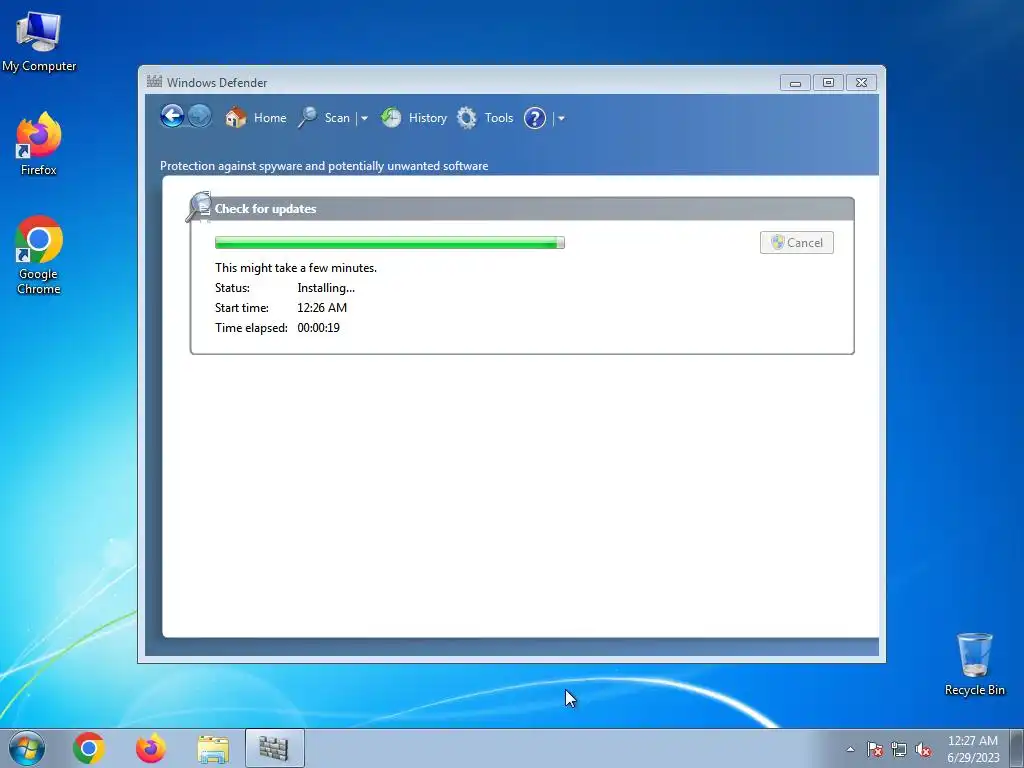Click the 12:26 AM start time value

(x=322, y=308)
